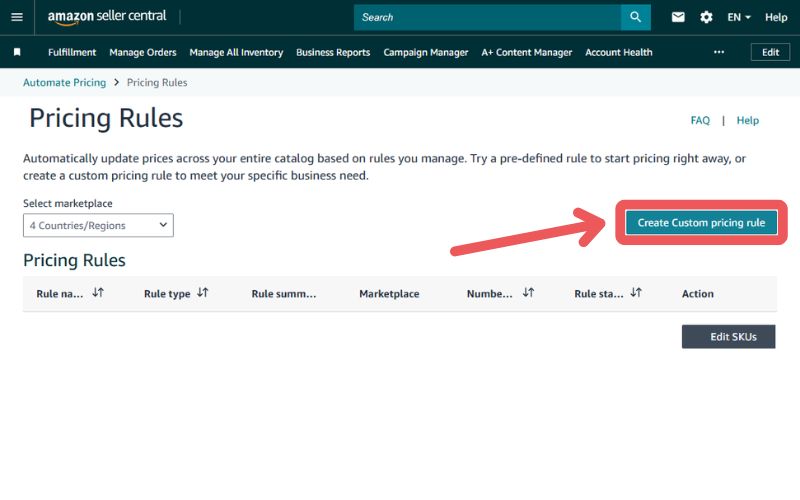Open Business Reports

333,52
